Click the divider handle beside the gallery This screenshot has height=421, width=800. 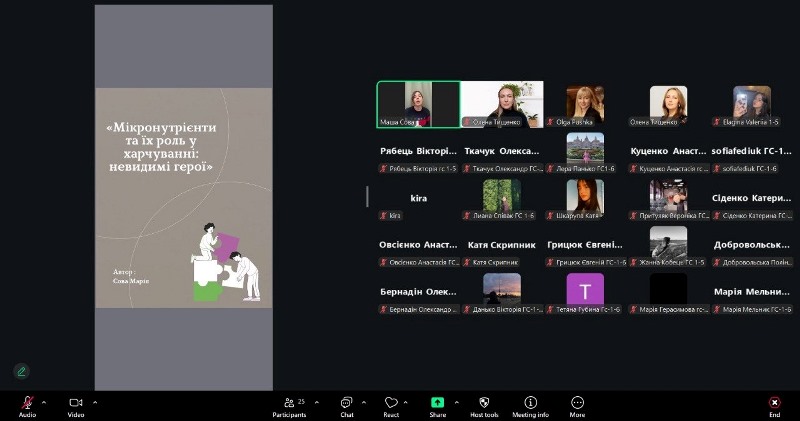366,197
